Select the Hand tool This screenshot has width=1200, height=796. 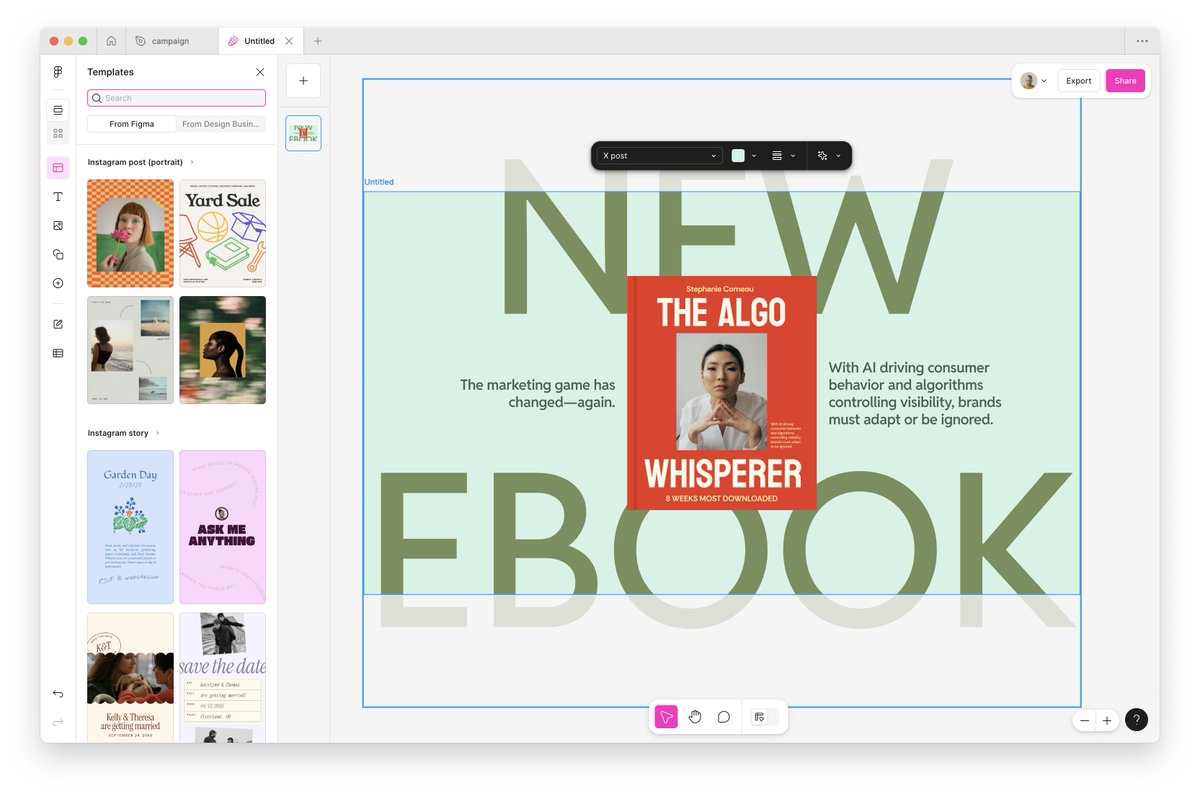tap(695, 717)
